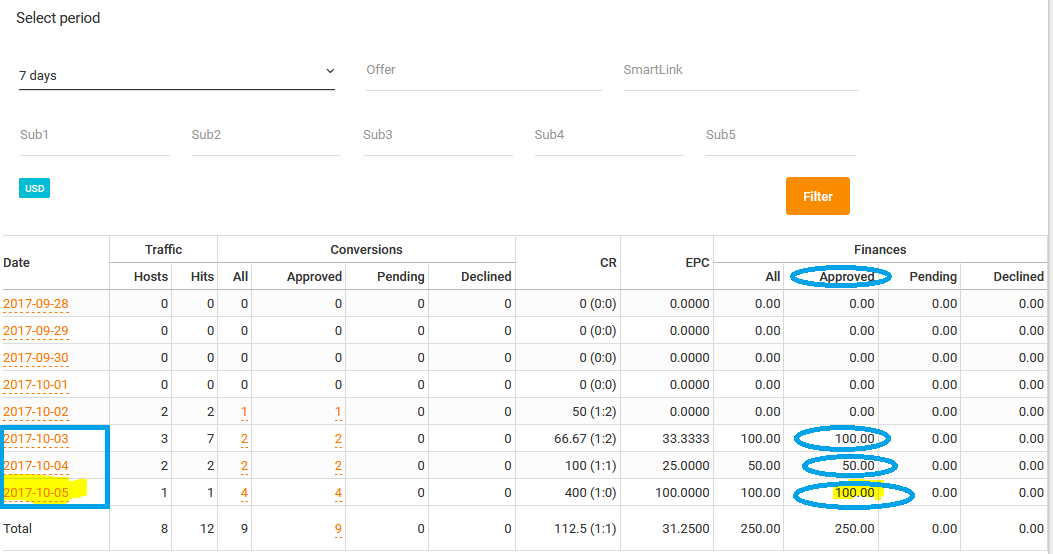Click the Hits column header
The image size is (1053, 554).
tap(202, 277)
